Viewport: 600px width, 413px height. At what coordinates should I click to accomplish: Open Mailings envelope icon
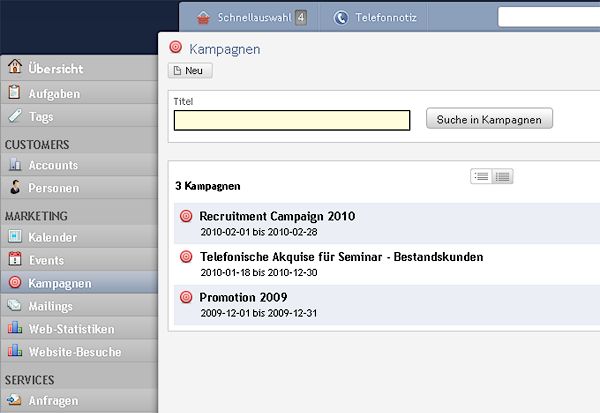click(x=15, y=305)
